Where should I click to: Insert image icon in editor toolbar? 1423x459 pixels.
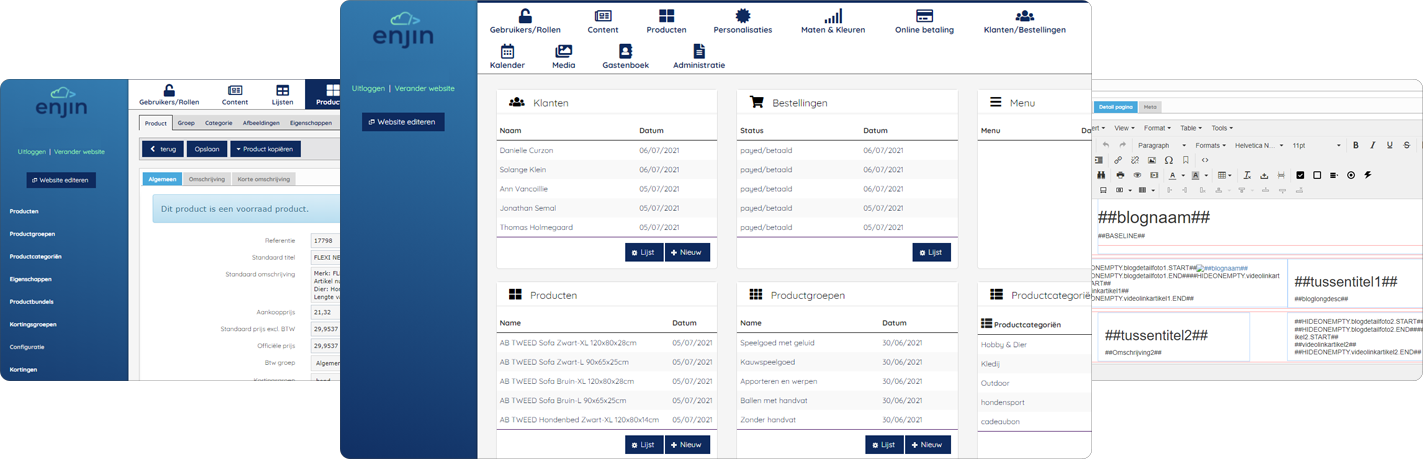point(1152,160)
